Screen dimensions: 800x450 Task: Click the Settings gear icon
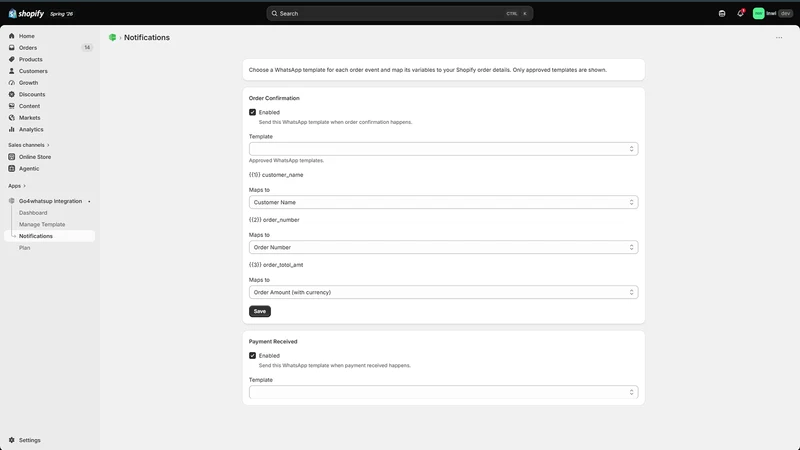(x=12, y=440)
